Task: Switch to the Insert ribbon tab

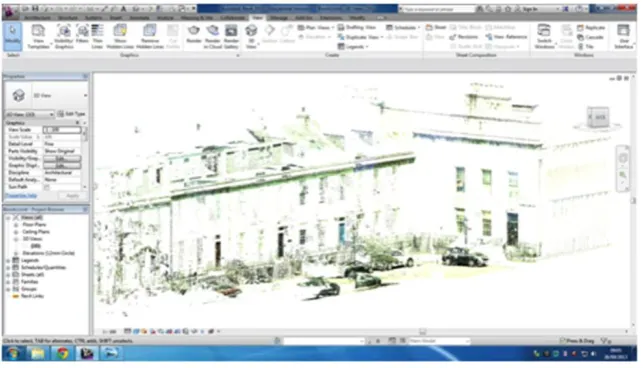Action: (x=116, y=18)
